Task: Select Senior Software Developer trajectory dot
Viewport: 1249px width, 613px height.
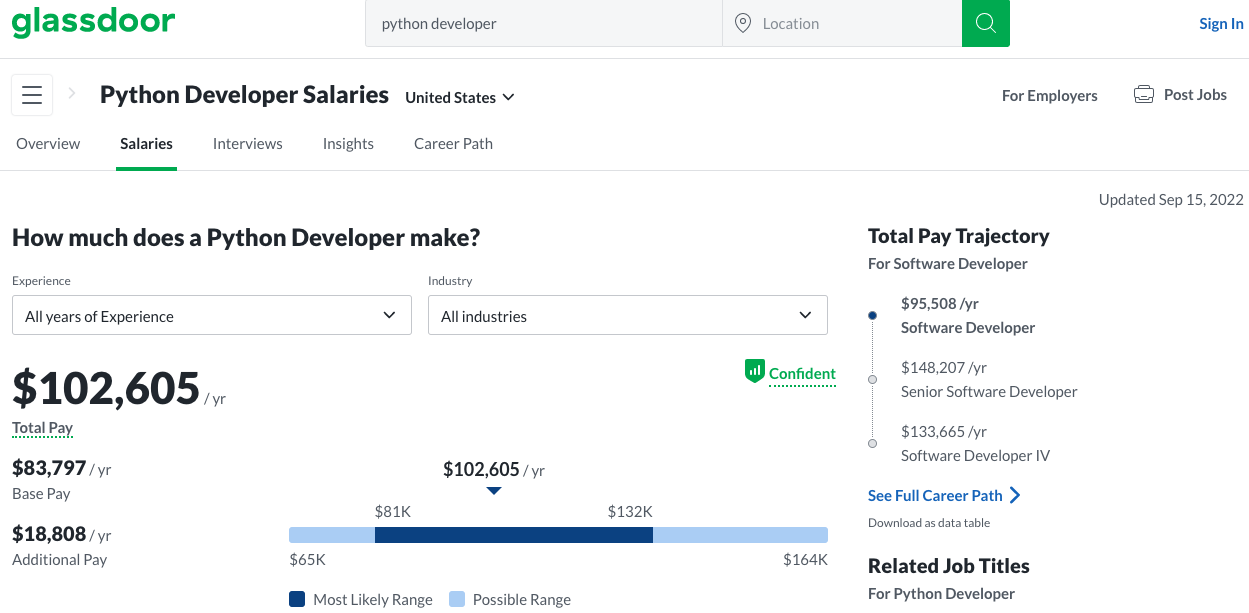Action: [x=873, y=379]
